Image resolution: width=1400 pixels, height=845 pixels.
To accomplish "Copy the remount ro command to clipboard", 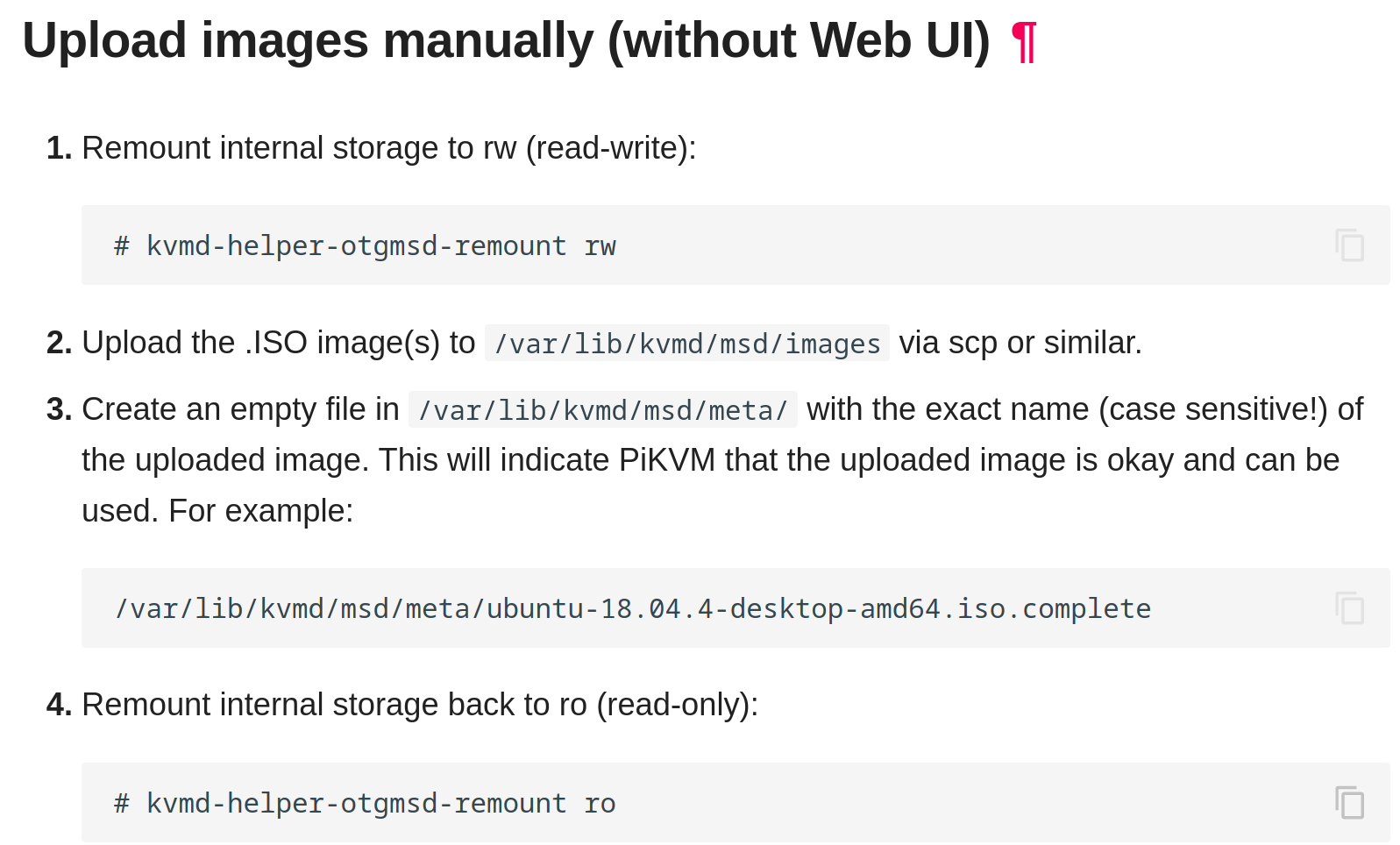I will (1349, 803).
